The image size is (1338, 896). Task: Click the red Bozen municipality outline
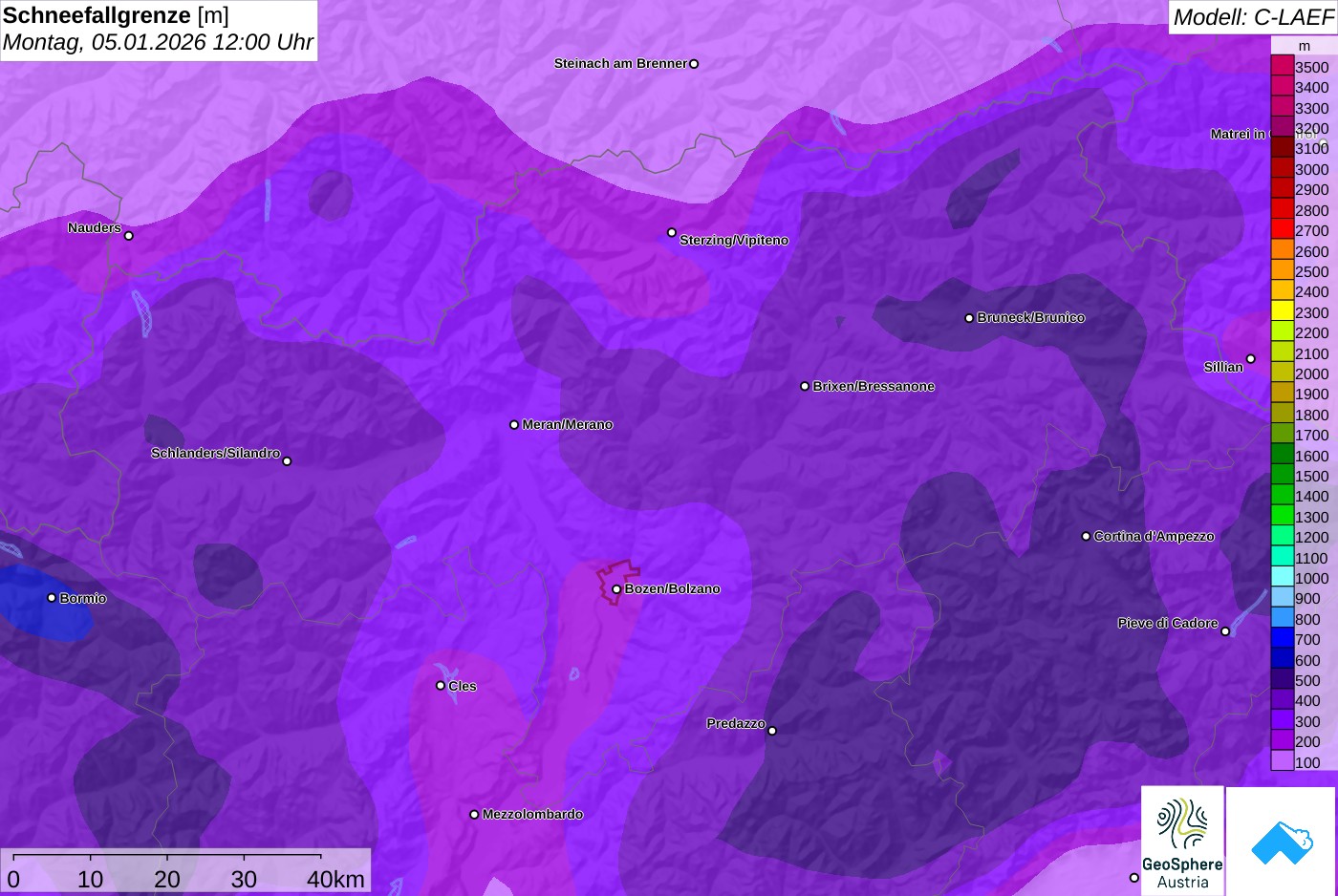point(617,582)
